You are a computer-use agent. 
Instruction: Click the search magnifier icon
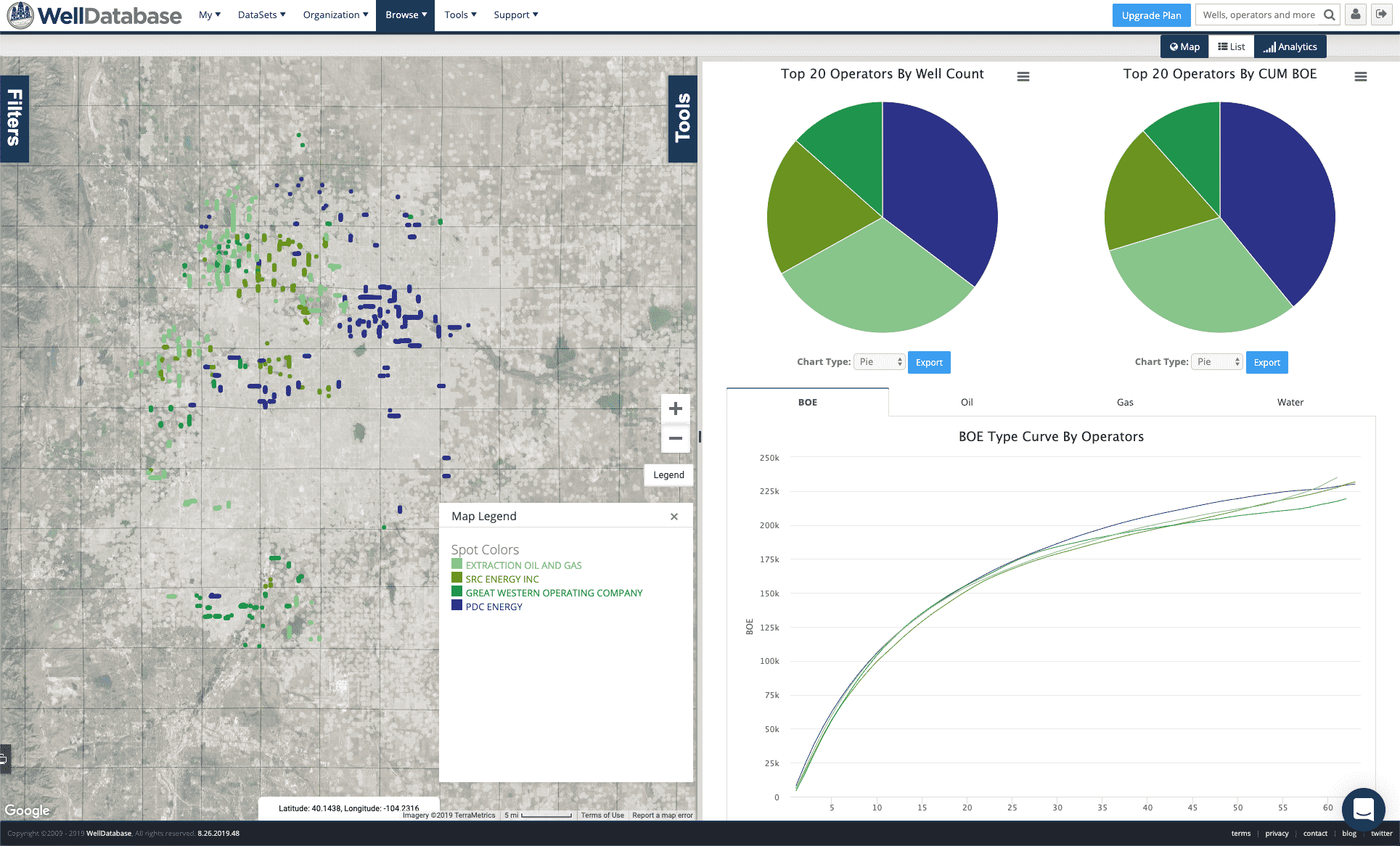click(1329, 15)
